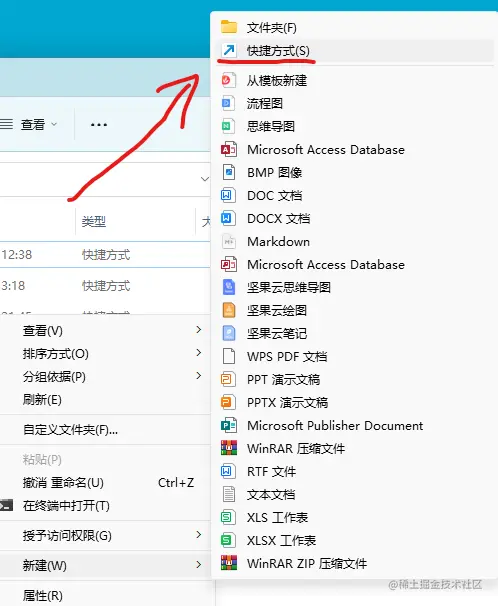498x606 pixels.
Task: Click the red icon beside 从模板新建
Action: pyautogui.click(x=228, y=80)
